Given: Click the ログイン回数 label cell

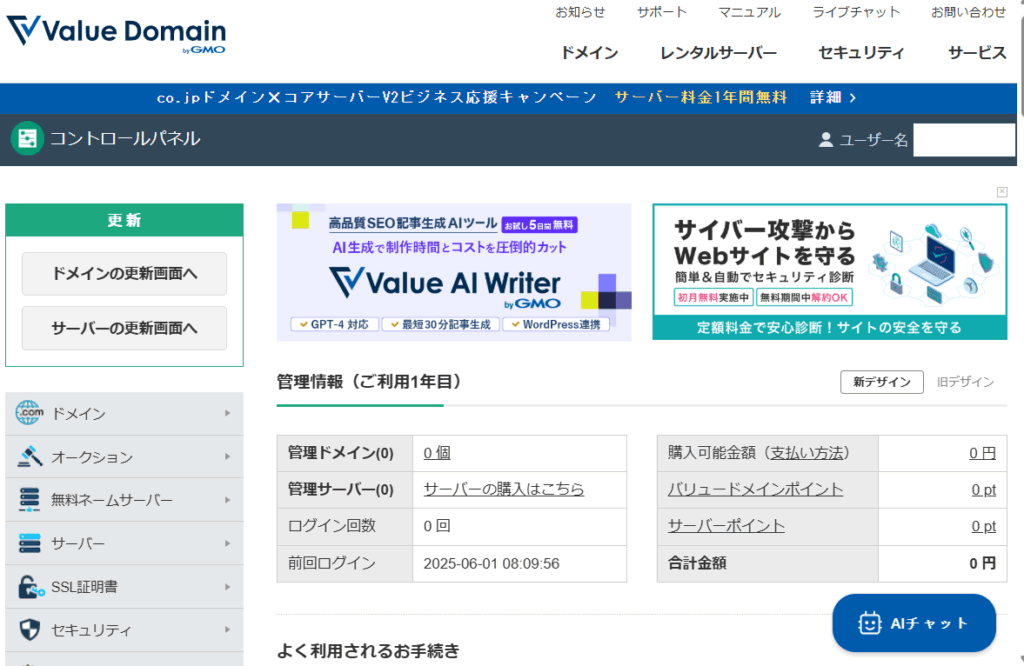Looking at the screenshot, I should [345, 526].
